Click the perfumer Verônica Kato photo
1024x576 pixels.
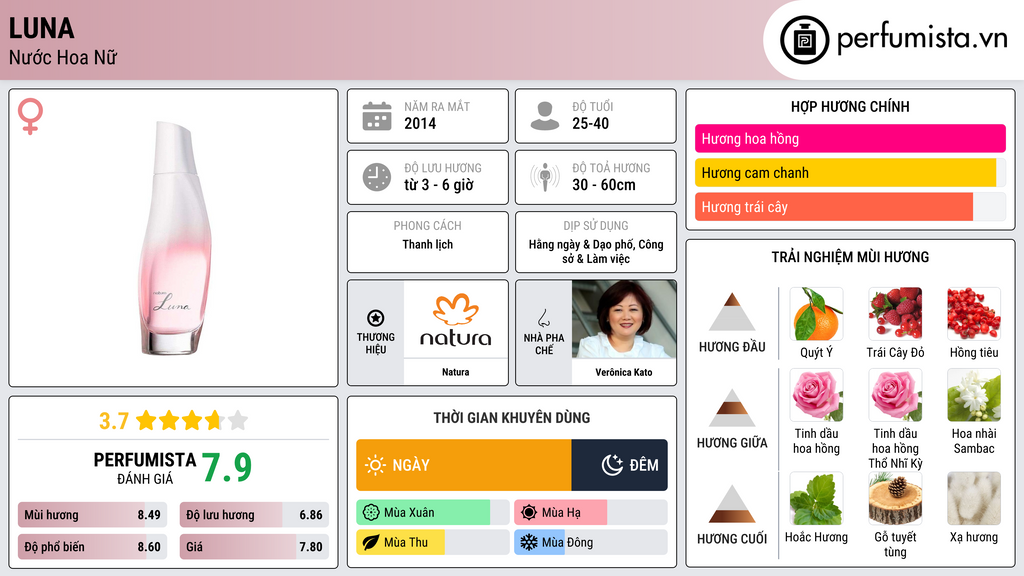pyautogui.click(x=624, y=320)
